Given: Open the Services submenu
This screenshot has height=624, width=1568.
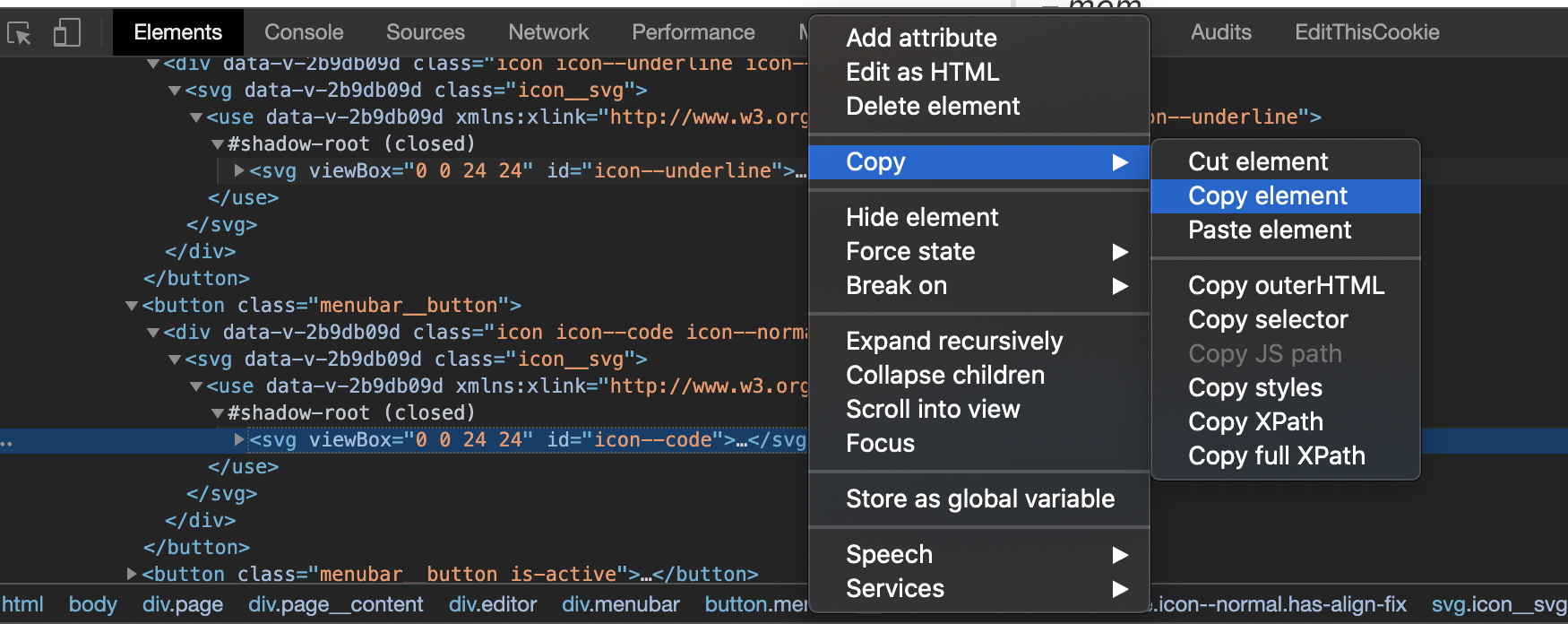Looking at the screenshot, I should (978, 588).
